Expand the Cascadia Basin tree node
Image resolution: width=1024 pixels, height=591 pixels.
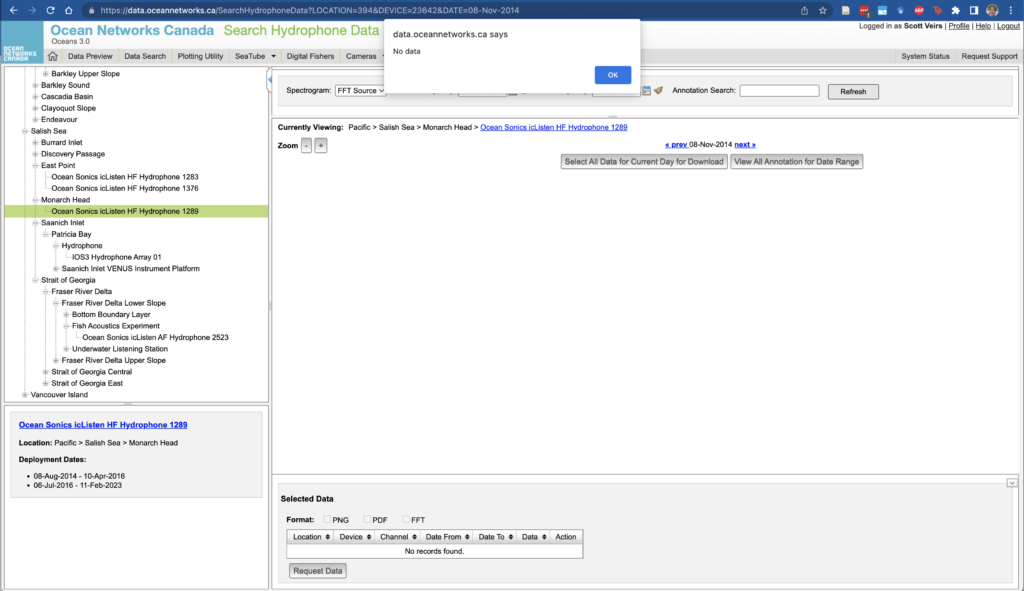pyautogui.click(x=35, y=97)
